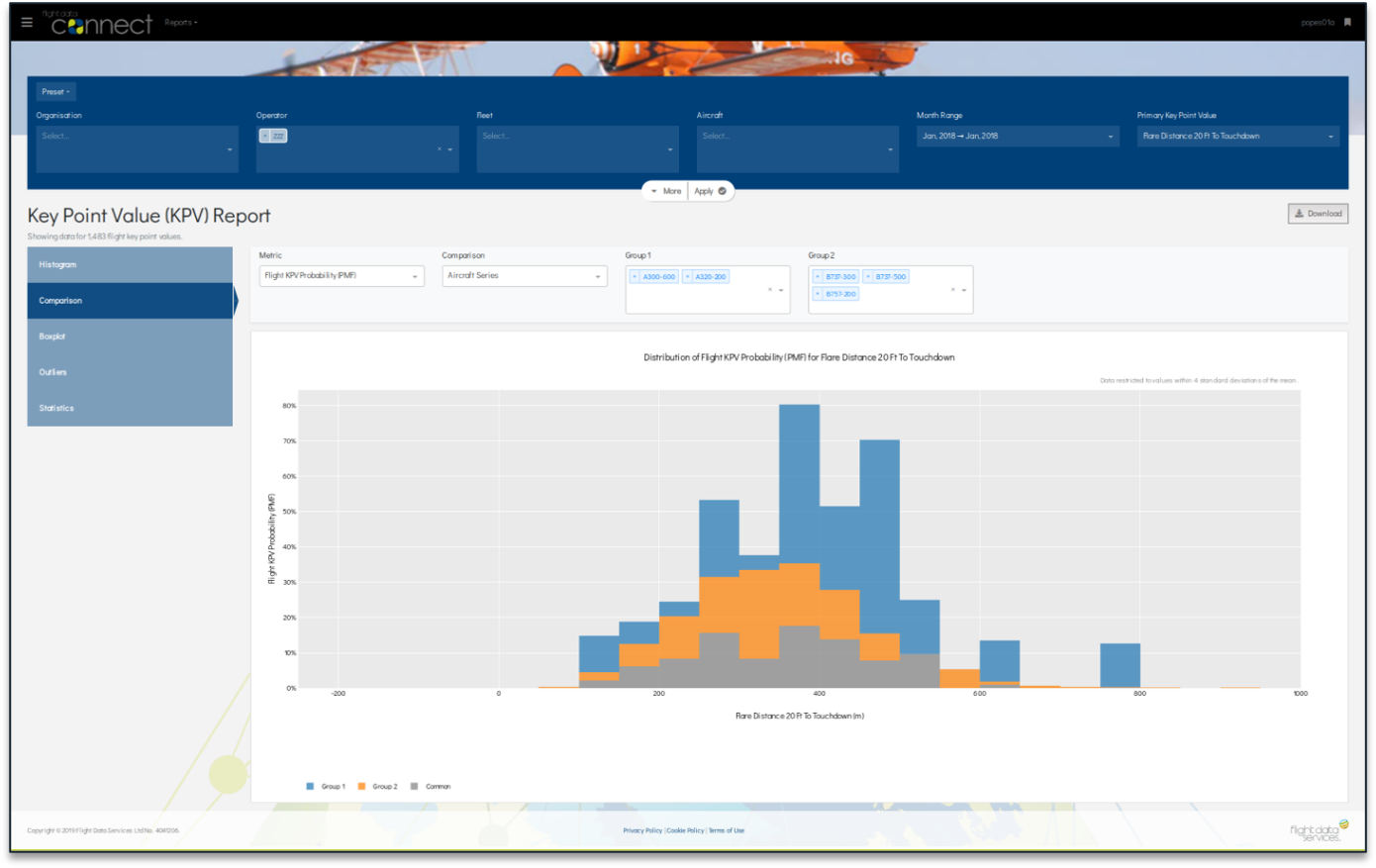Open the Privacy Policy link
This screenshot has width=1376, height=868.
pyautogui.click(x=642, y=831)
